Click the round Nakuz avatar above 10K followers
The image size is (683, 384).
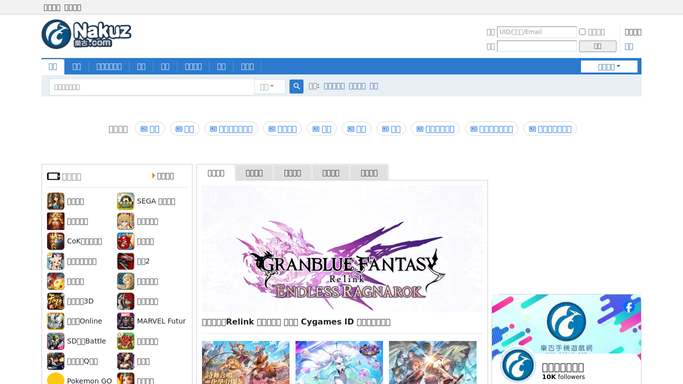518,365
